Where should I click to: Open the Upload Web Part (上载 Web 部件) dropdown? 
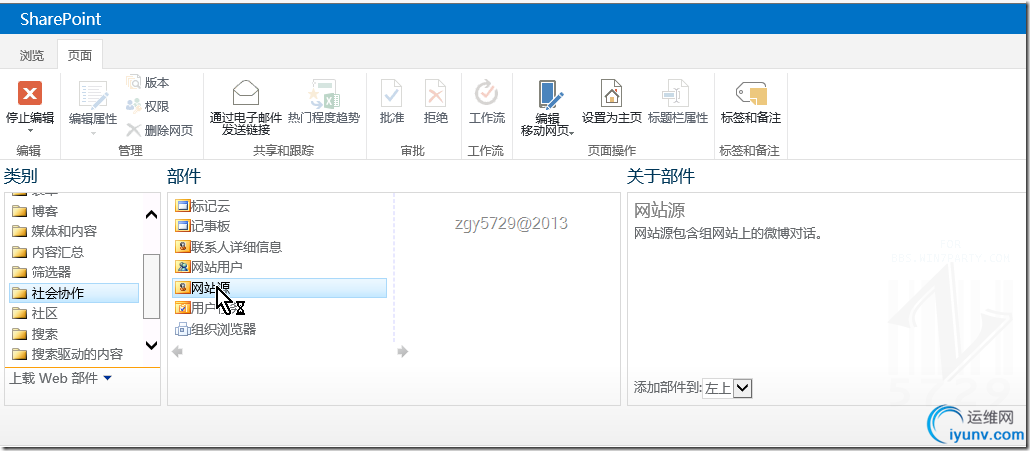60,378
